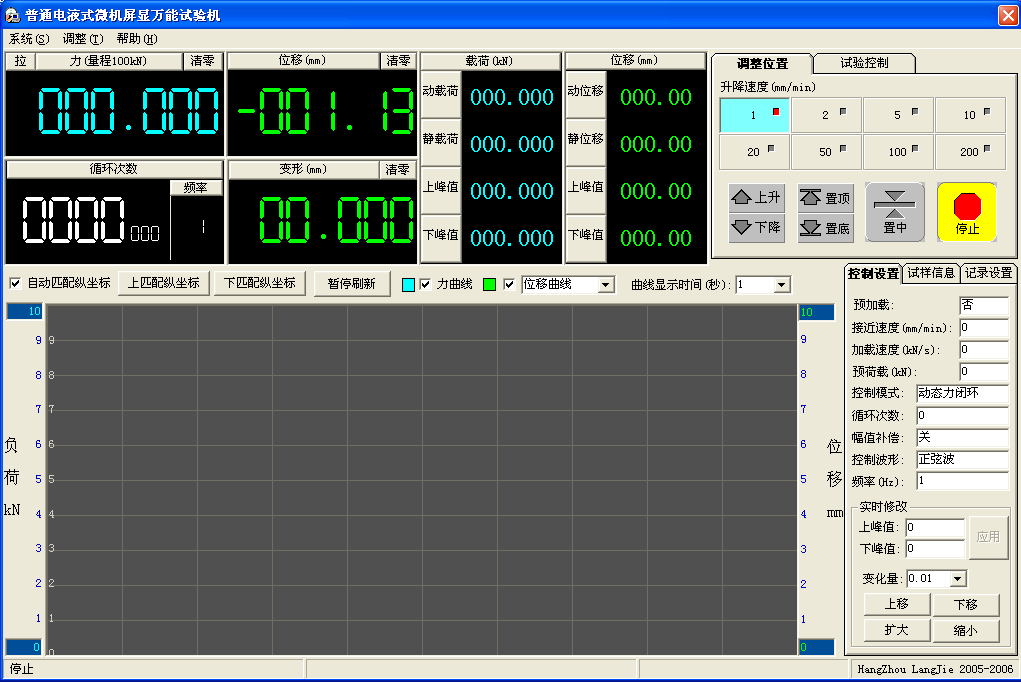Open the 曲线显示时间 seconds dropdown
The image size is (1021, 682).
pos(781,285)
